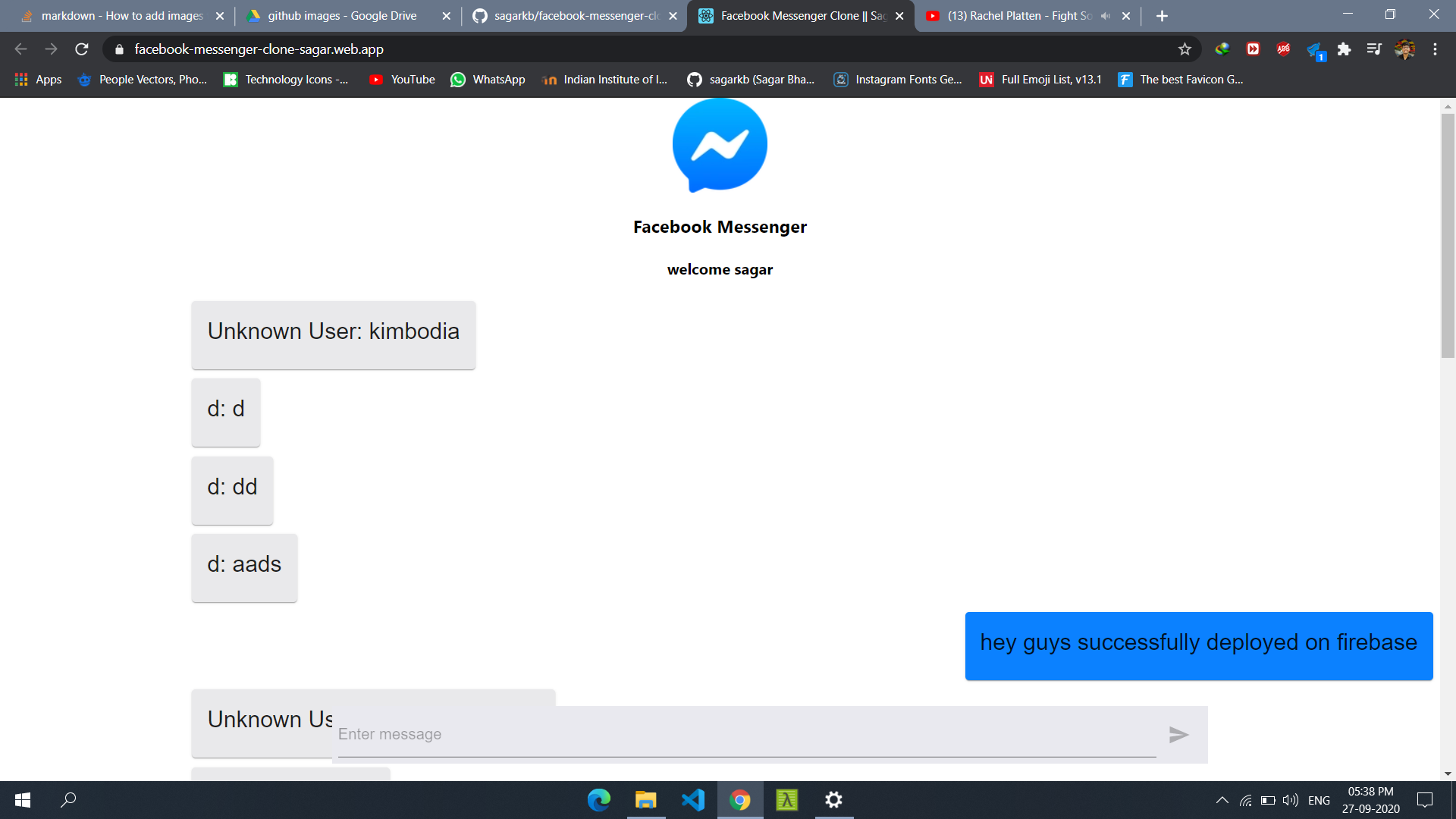Open the YouTube bookmark
The width and height of the screenshot is (1456, 819).
click(x=402, y=80)
